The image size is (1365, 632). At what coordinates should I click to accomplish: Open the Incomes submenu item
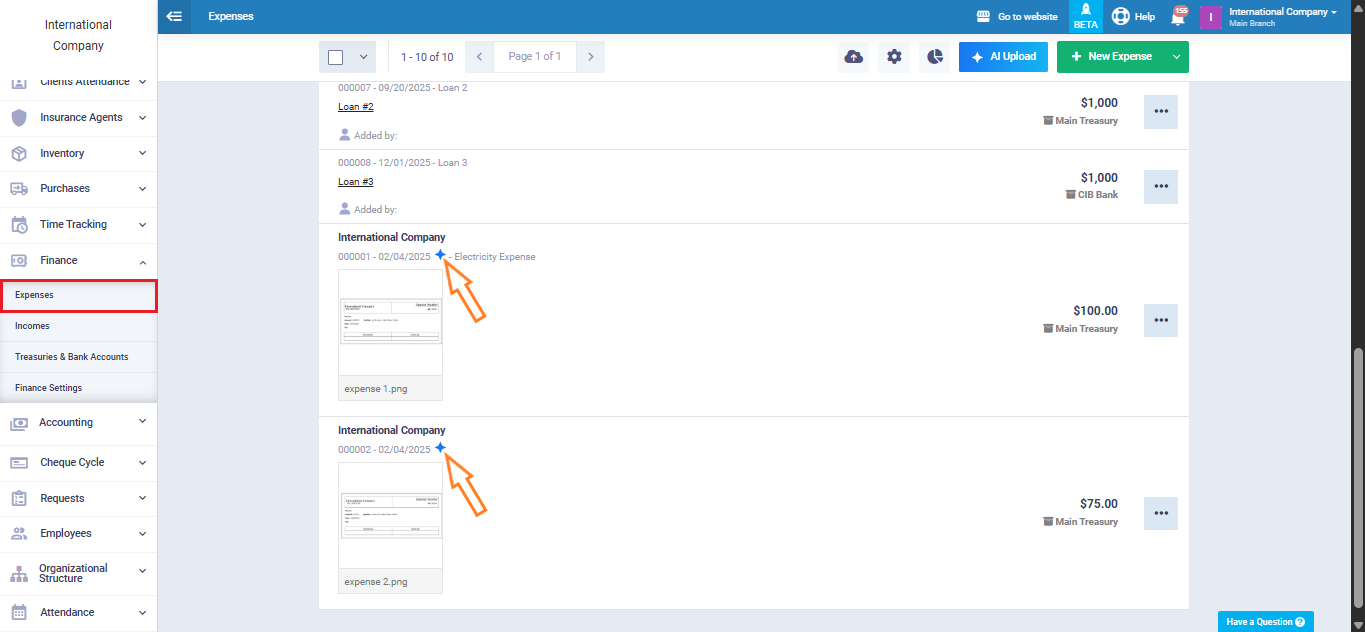click(32, 326)
